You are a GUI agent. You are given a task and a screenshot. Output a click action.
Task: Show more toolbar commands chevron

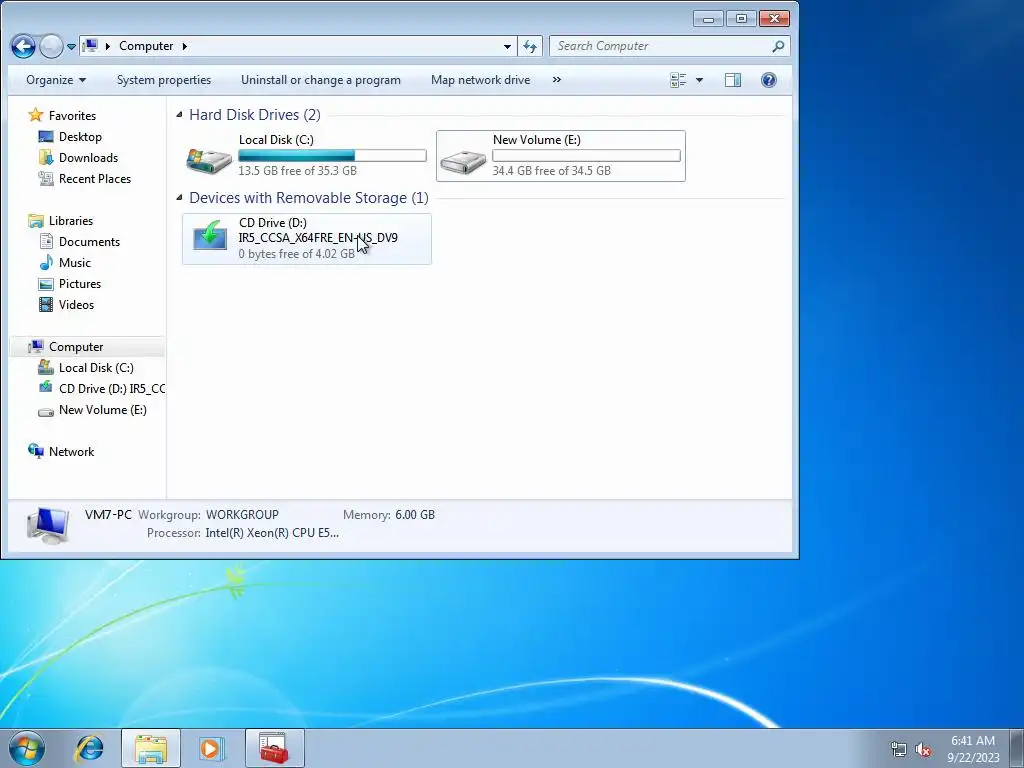[x=556, y=80]
